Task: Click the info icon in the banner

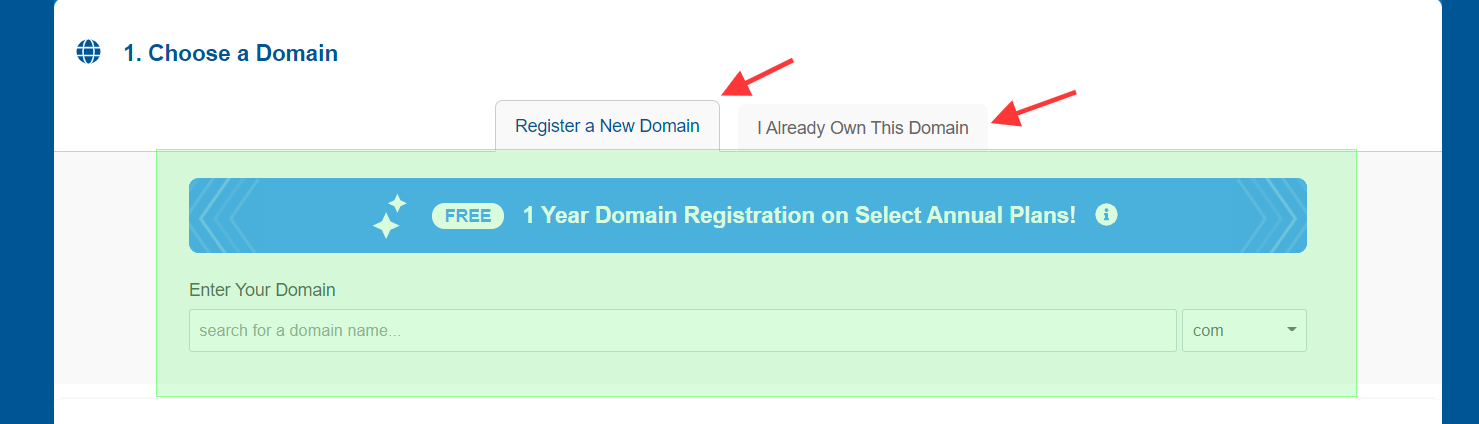Action: pyautogui.click(x=1106, y=214)
